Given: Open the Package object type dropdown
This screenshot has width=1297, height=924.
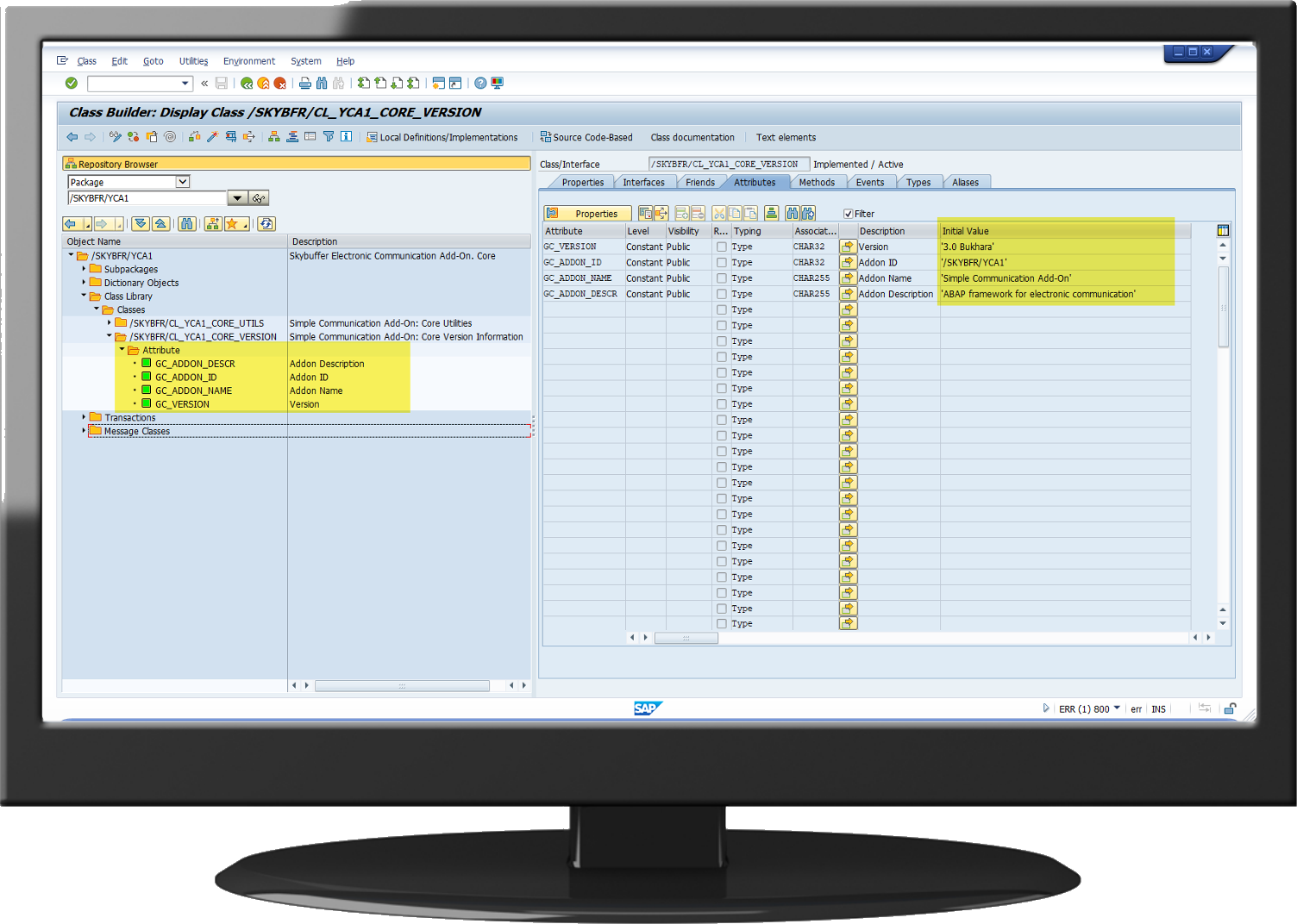Looking at the screenshot, I should [183, 182].
